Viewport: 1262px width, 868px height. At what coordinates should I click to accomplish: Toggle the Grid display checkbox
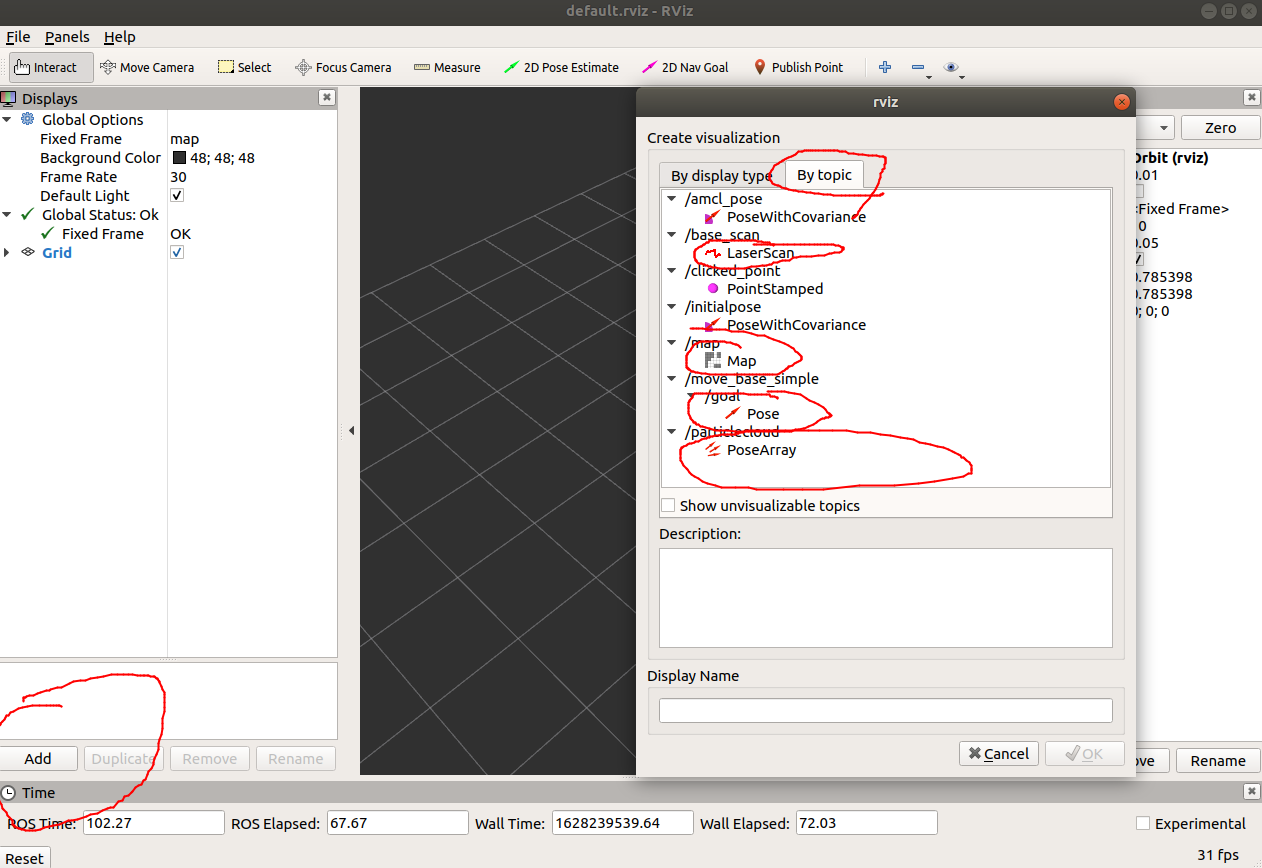pos(177,252)
